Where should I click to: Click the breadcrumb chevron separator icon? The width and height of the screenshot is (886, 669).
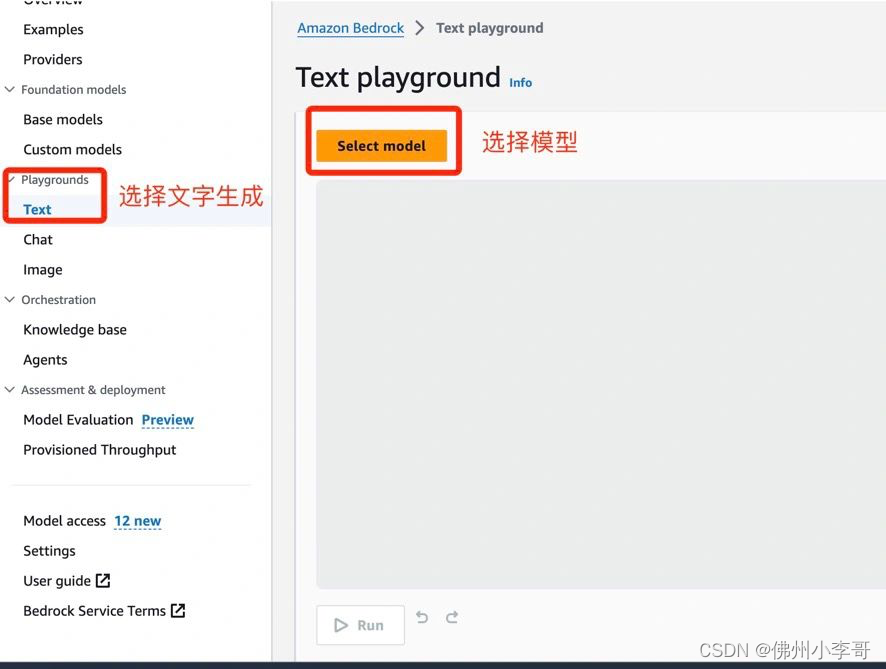point(419,28)
